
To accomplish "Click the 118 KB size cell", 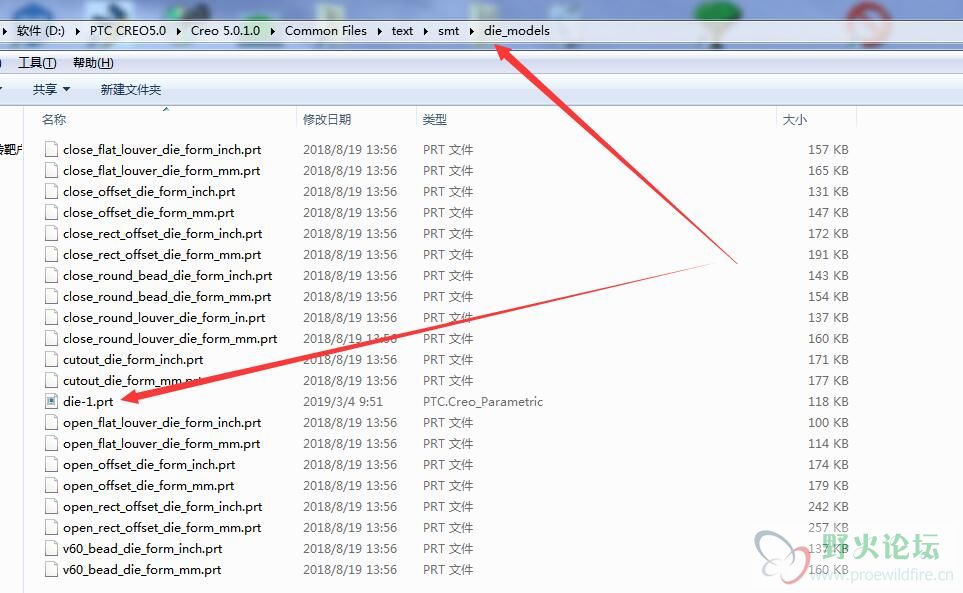I will click(x=828, y=401).
